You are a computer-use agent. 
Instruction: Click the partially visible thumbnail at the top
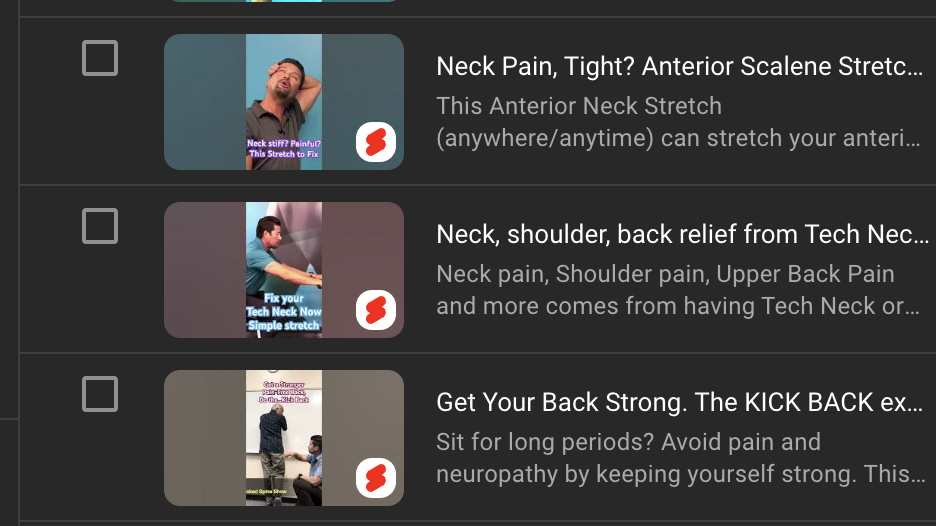(x=284, y=1)
